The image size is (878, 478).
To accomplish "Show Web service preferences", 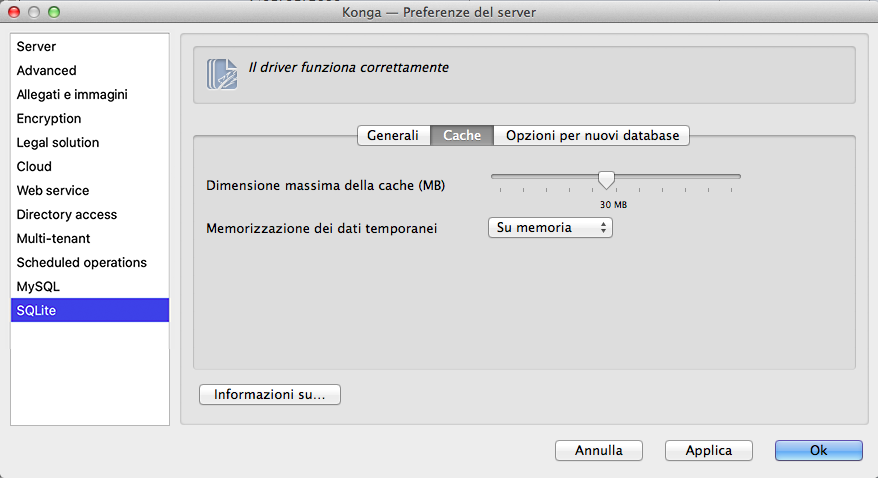I will tap(53, 191).
